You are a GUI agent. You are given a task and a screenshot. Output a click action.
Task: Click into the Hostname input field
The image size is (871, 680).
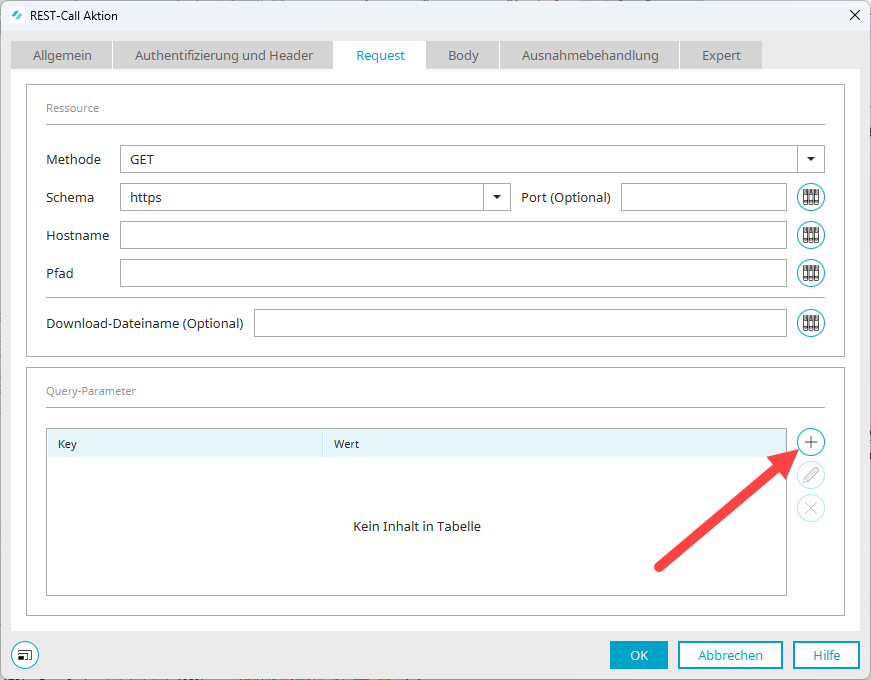(x=453, y=235)
